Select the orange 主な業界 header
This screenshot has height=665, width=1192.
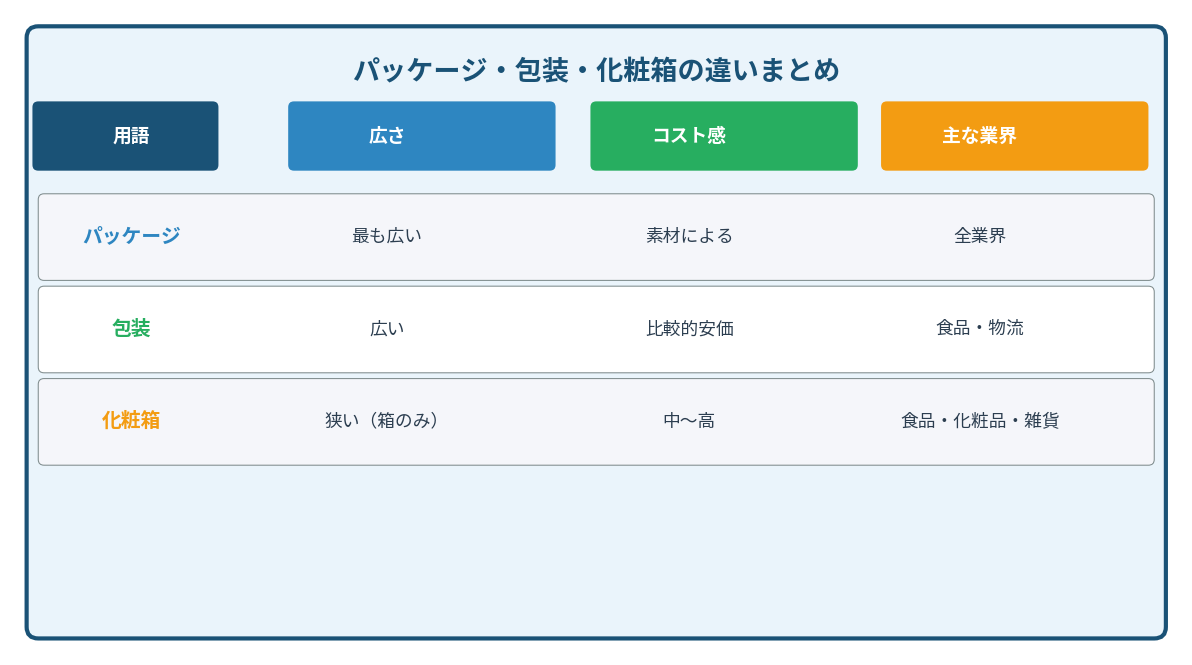pos(1014,136)
